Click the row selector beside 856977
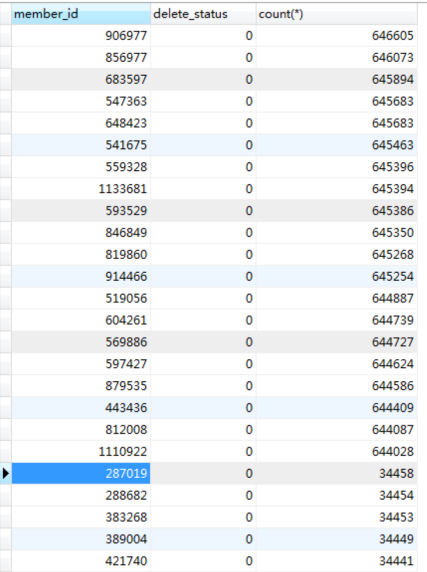 click(x=5, y=58)
